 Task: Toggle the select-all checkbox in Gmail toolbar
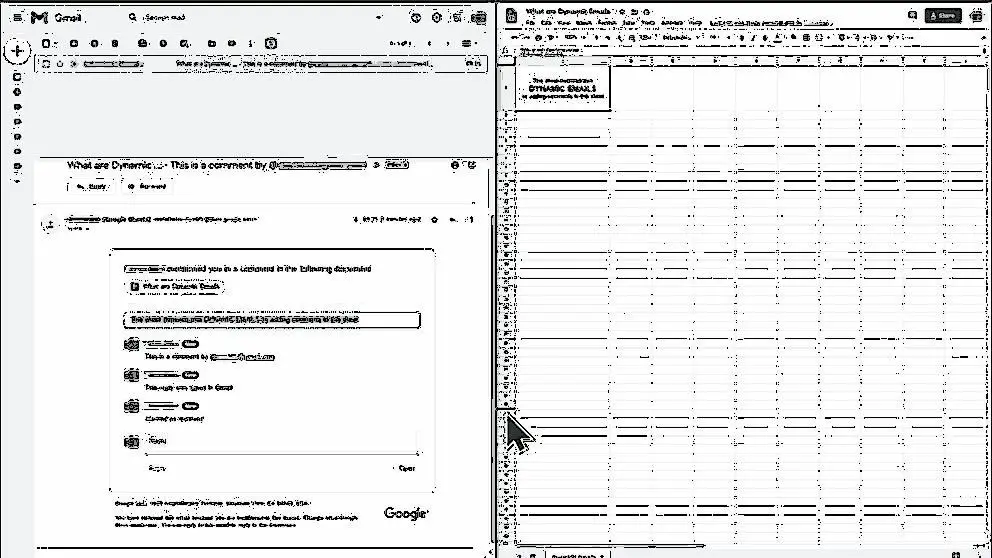[46, 43]
